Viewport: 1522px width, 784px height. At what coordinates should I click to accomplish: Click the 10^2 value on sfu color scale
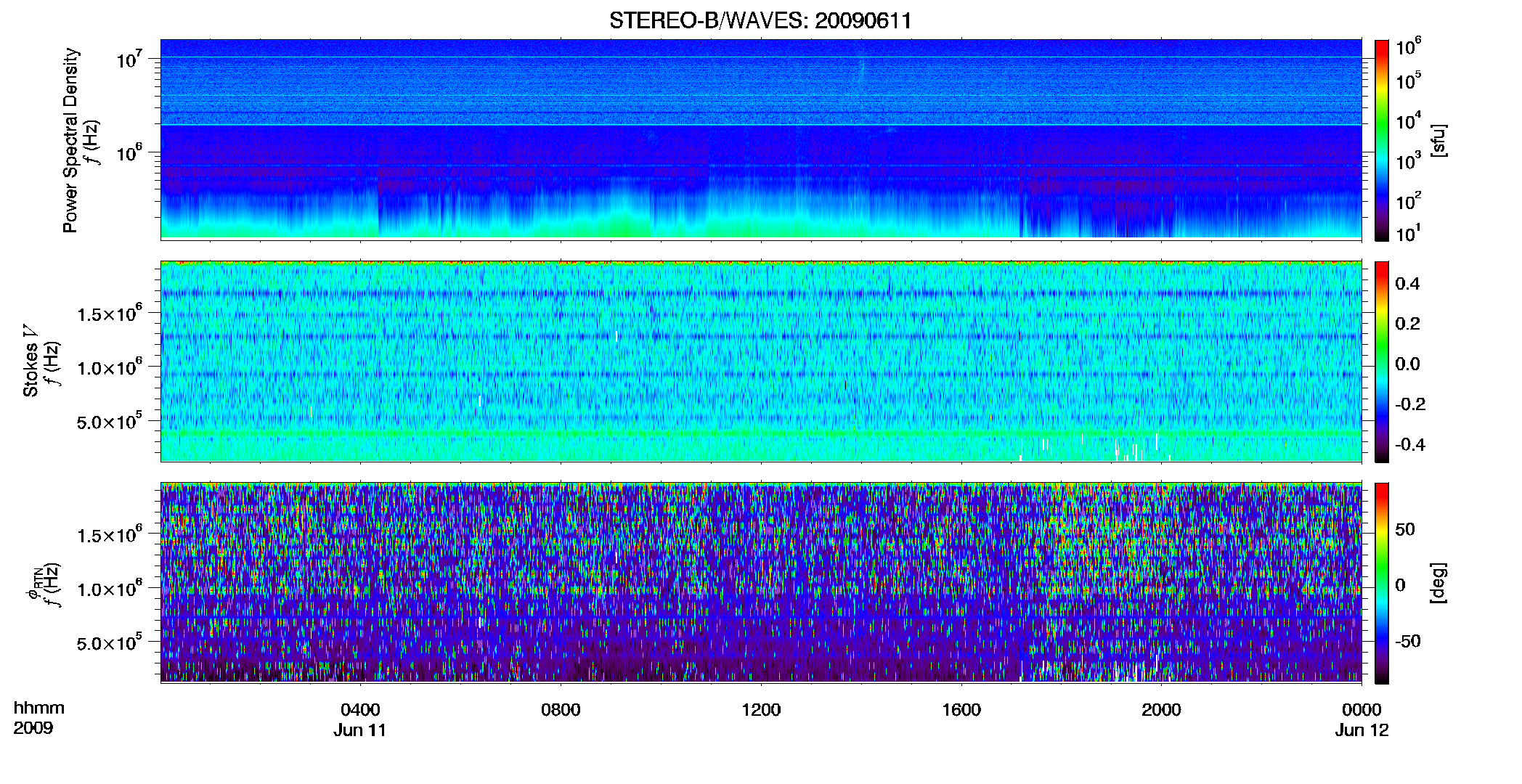coord(1408,201)
